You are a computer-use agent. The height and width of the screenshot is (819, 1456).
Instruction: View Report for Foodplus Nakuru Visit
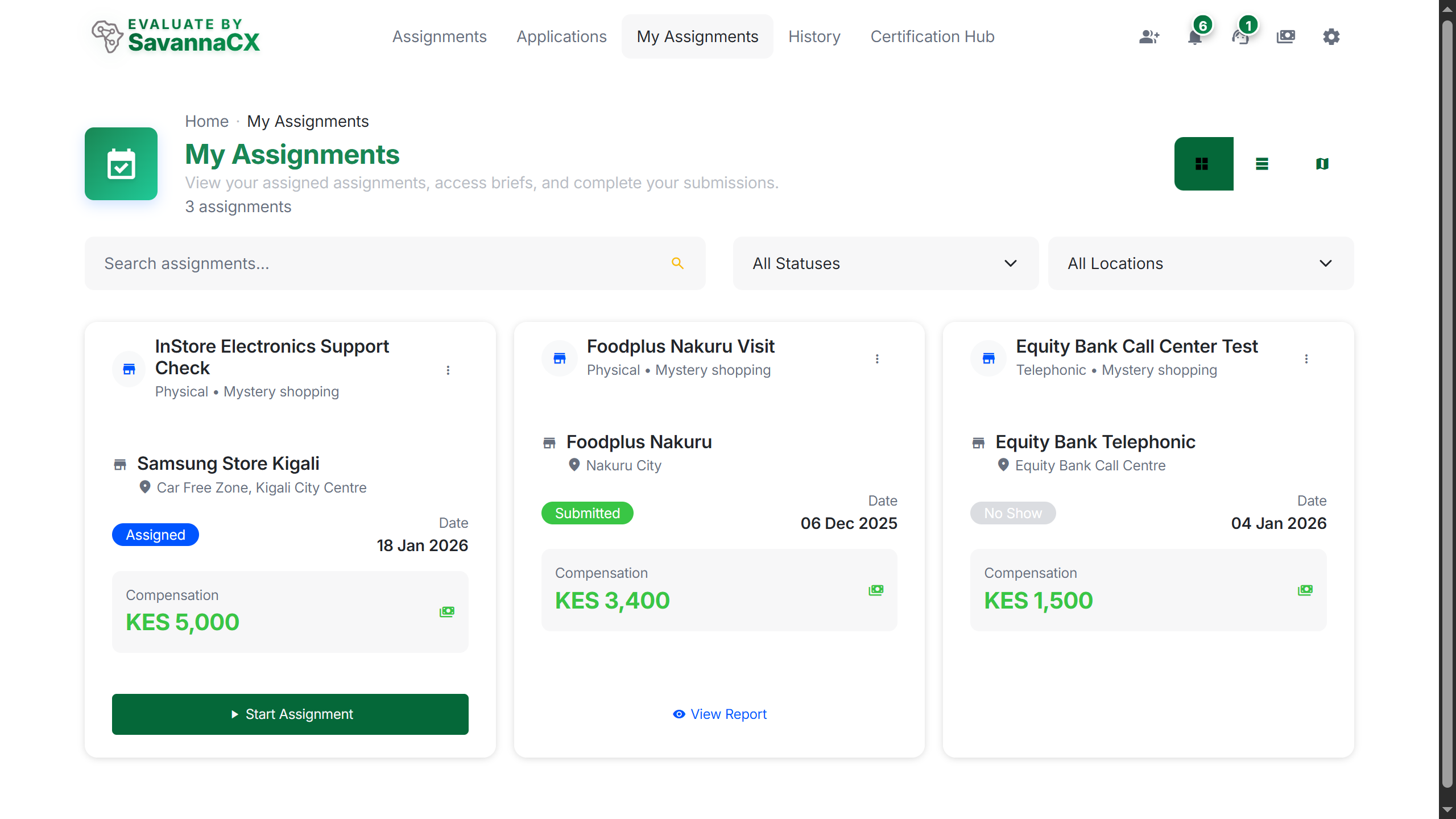(x=719, y=714)
